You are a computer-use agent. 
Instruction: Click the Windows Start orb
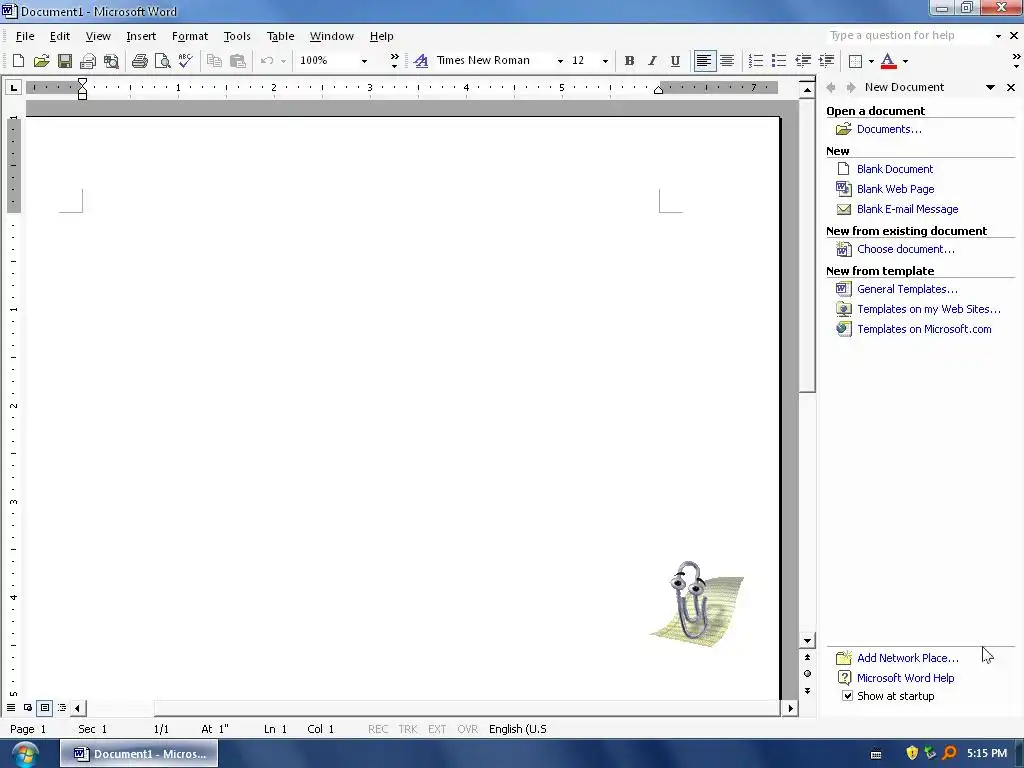[x=25, y=754]
